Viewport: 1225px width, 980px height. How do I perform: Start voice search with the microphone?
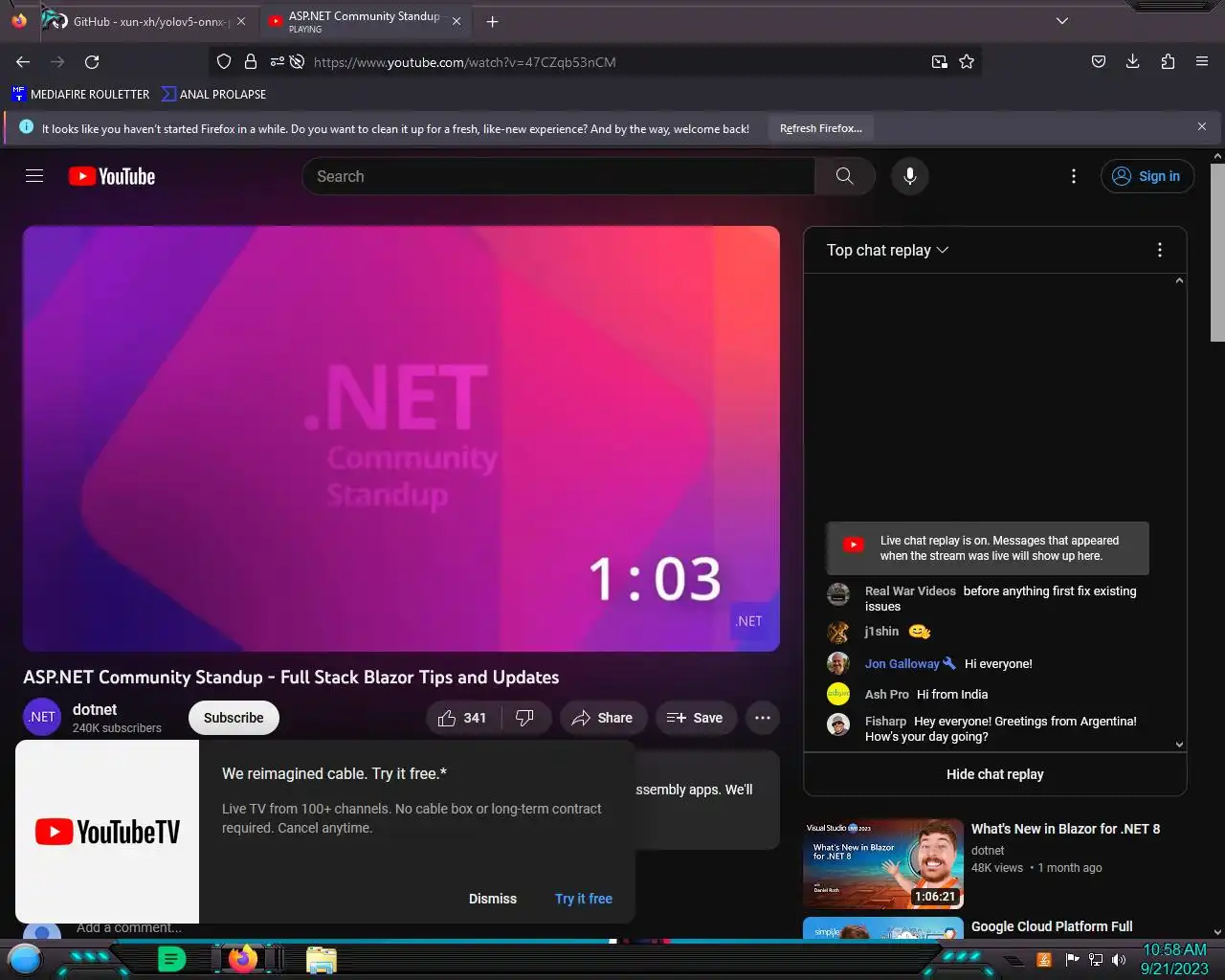[x=910, y=176]
